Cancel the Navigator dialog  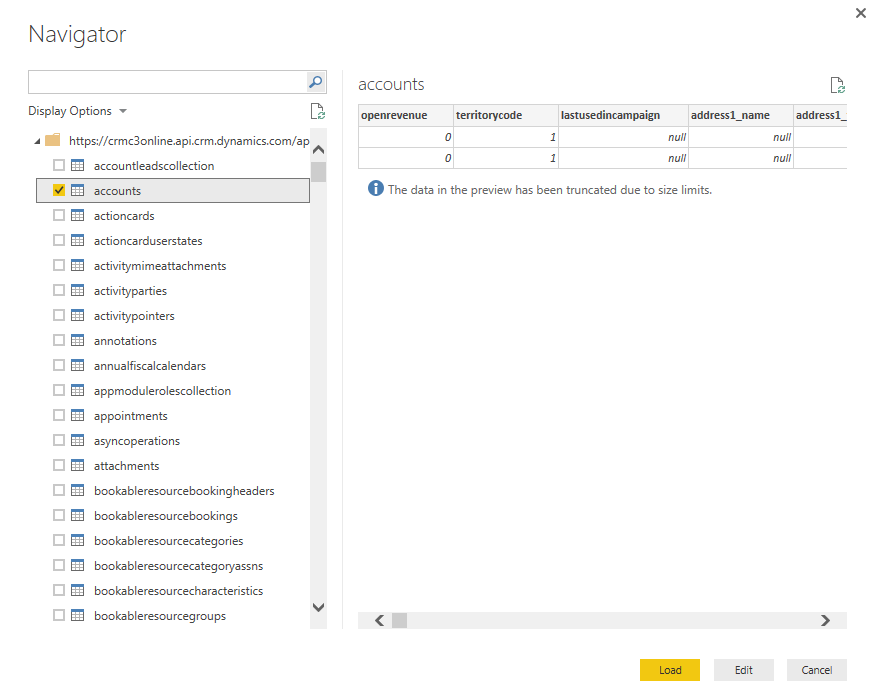(816, 670)
